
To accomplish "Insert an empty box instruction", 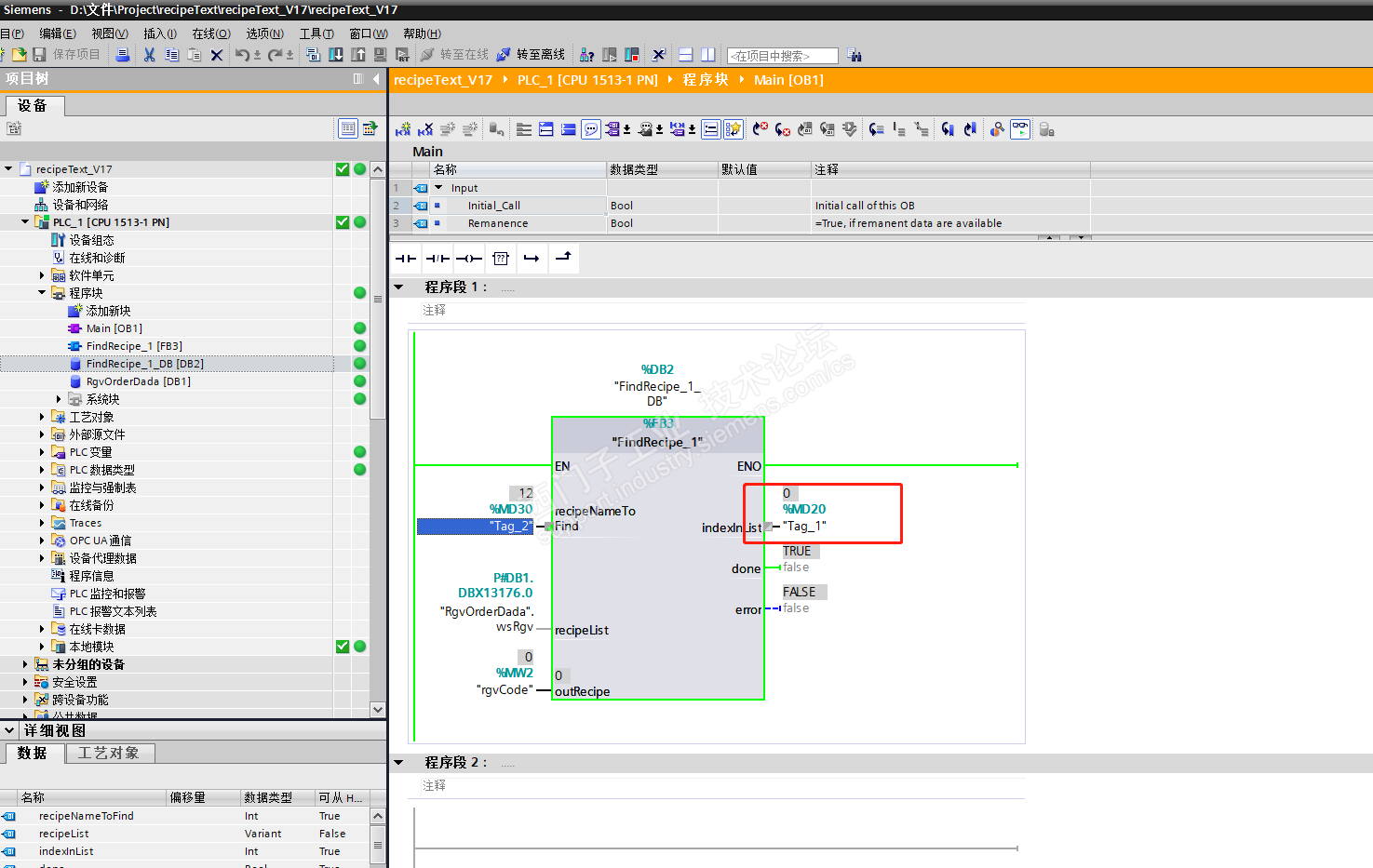I will click(x=501, y=259).
